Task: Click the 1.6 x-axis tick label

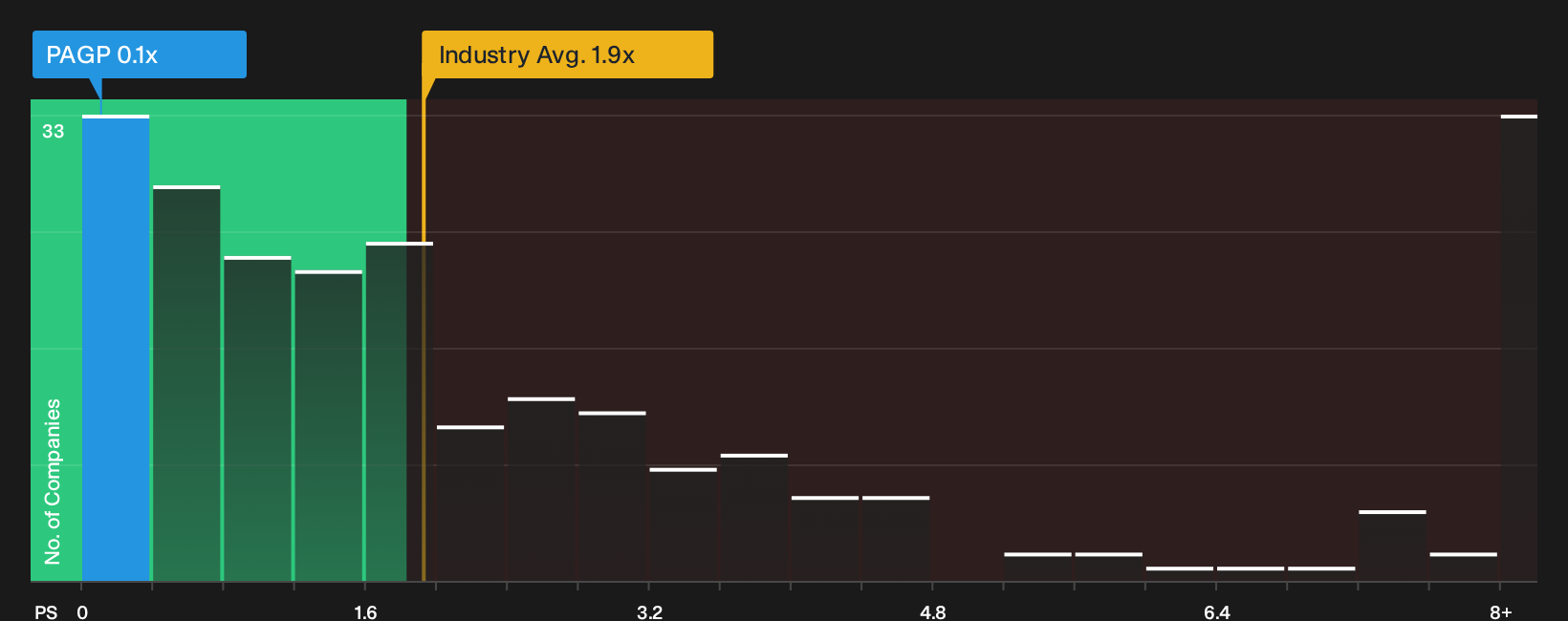Action: point(365,612)
